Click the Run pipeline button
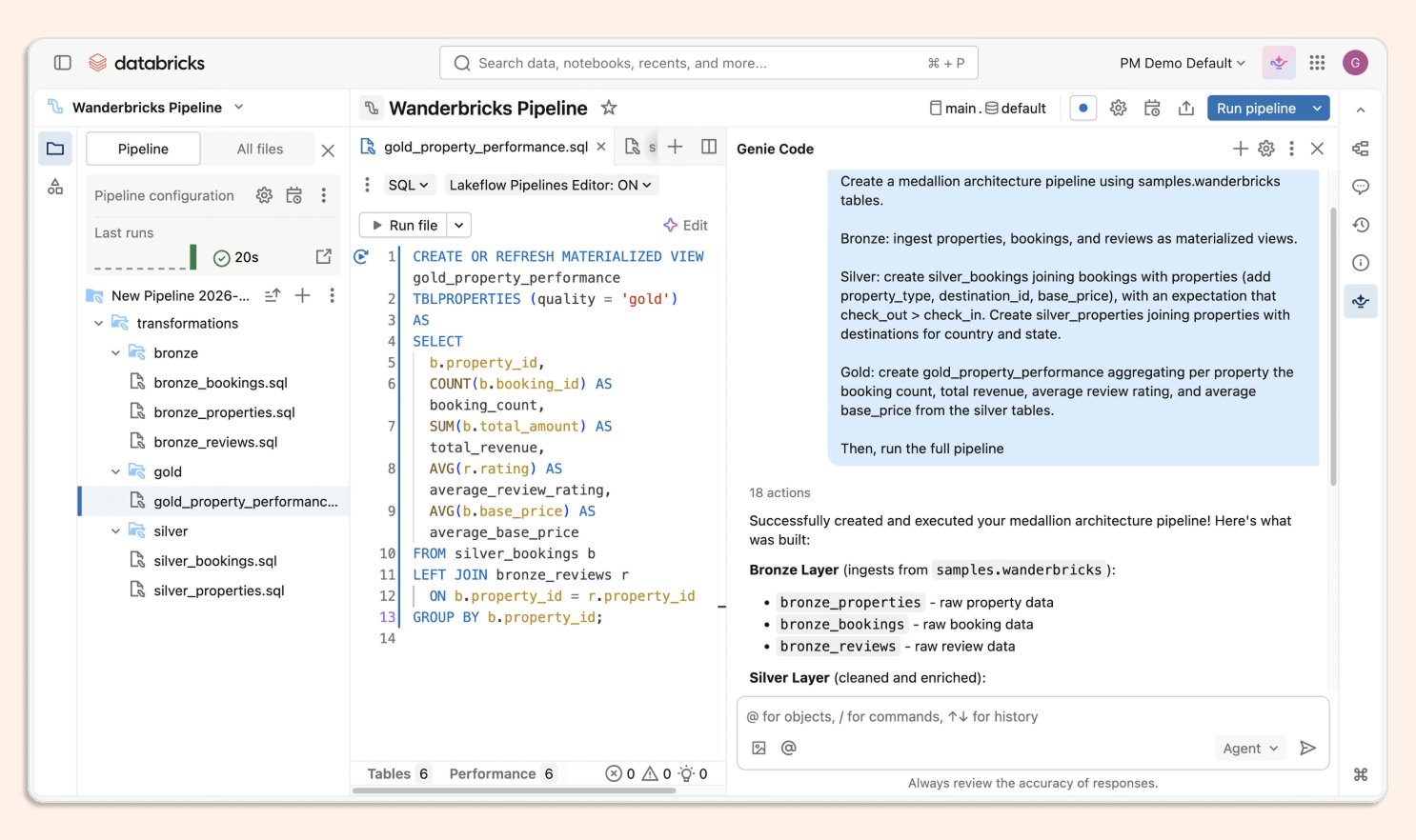The image size is (1416, 840). click(1256, 109)
